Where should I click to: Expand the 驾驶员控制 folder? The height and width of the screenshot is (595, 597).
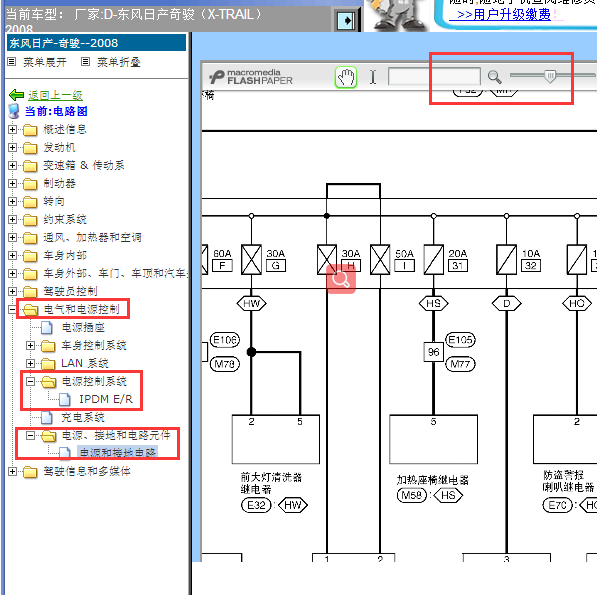click(x=12, y=292)
